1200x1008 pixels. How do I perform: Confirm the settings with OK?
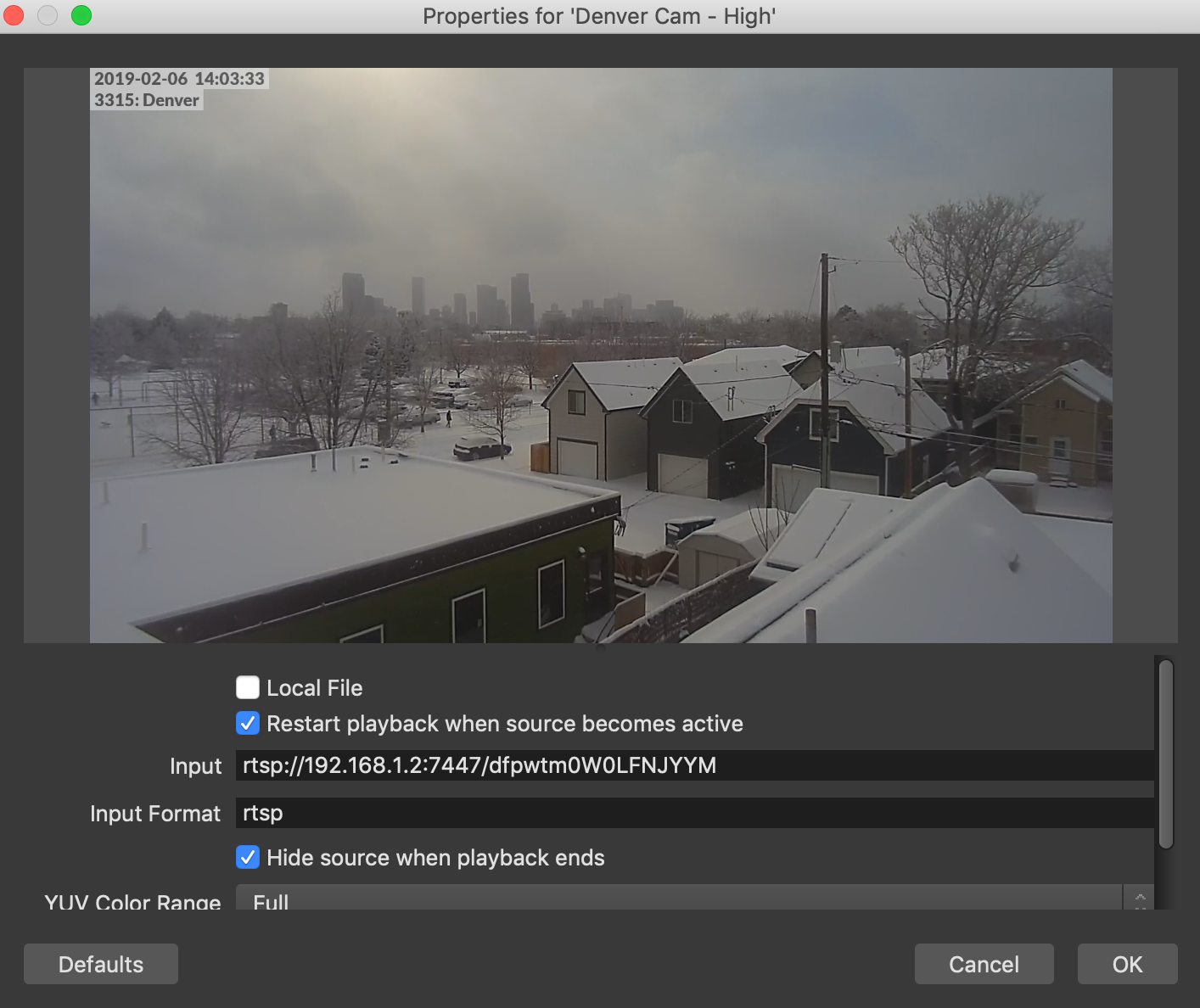[x=1127, y=964]
